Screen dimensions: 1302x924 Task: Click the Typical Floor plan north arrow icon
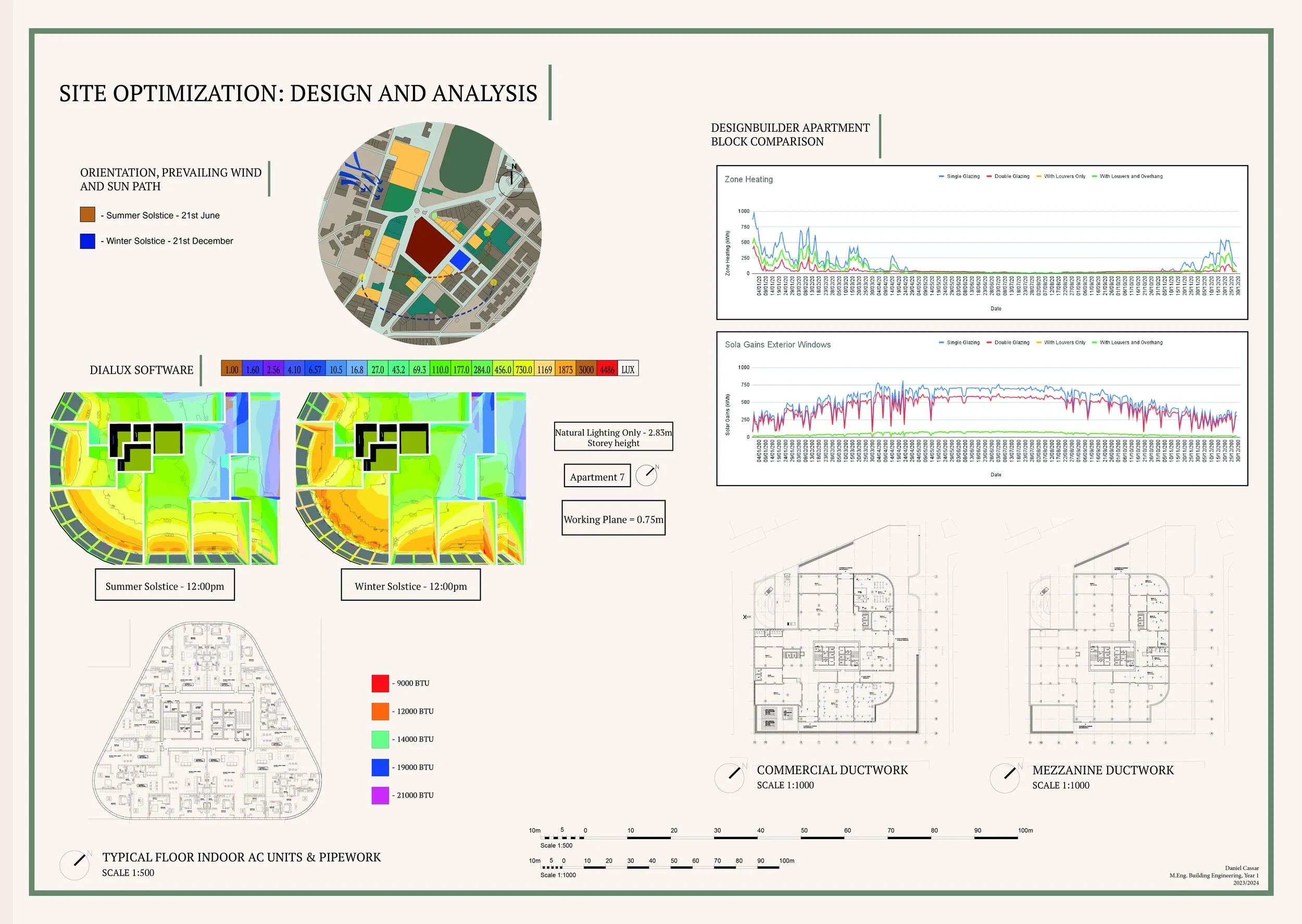(x=75, y=865)
